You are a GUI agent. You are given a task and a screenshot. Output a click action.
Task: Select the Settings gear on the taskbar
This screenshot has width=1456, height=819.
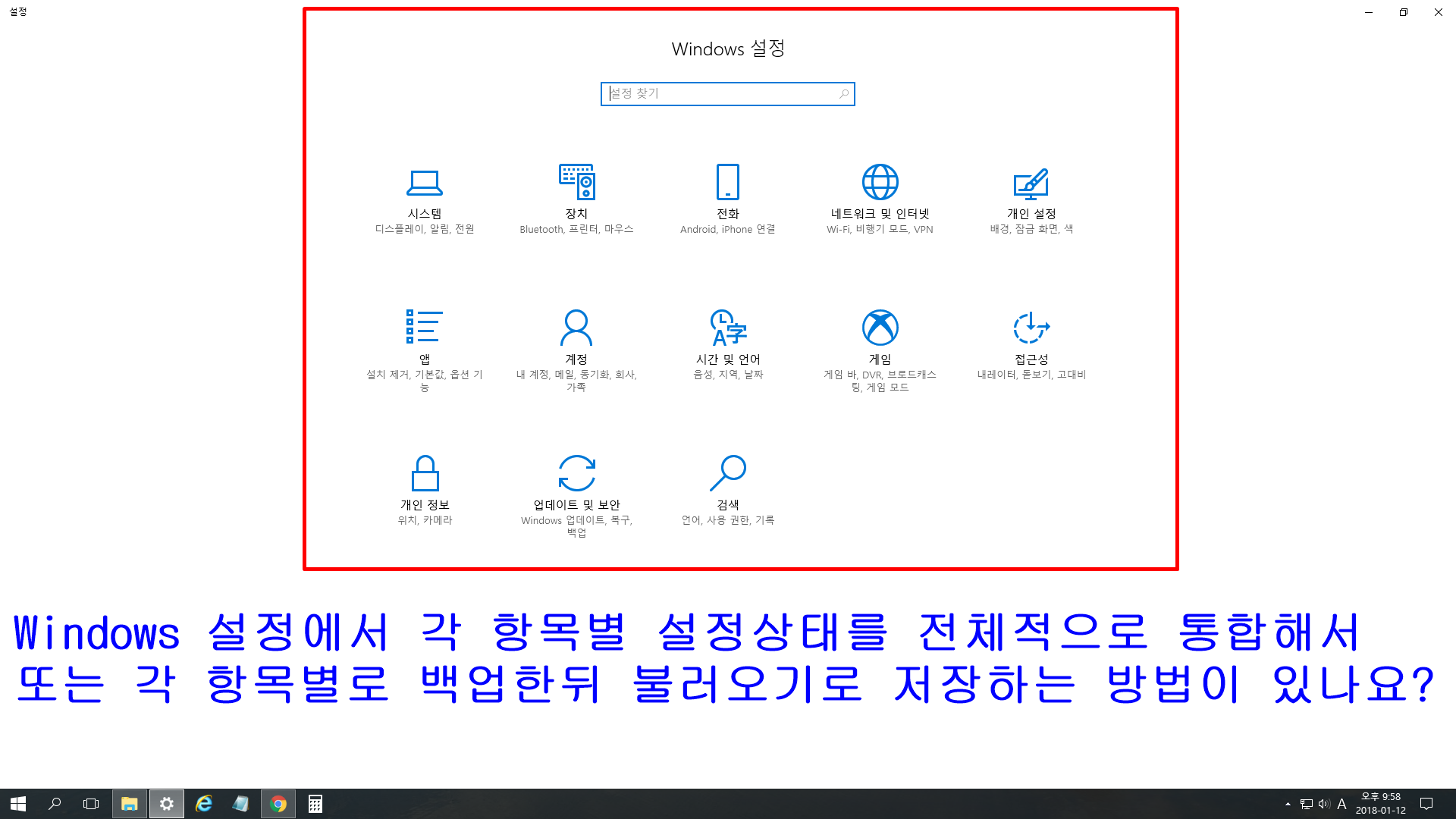(167, 804)
